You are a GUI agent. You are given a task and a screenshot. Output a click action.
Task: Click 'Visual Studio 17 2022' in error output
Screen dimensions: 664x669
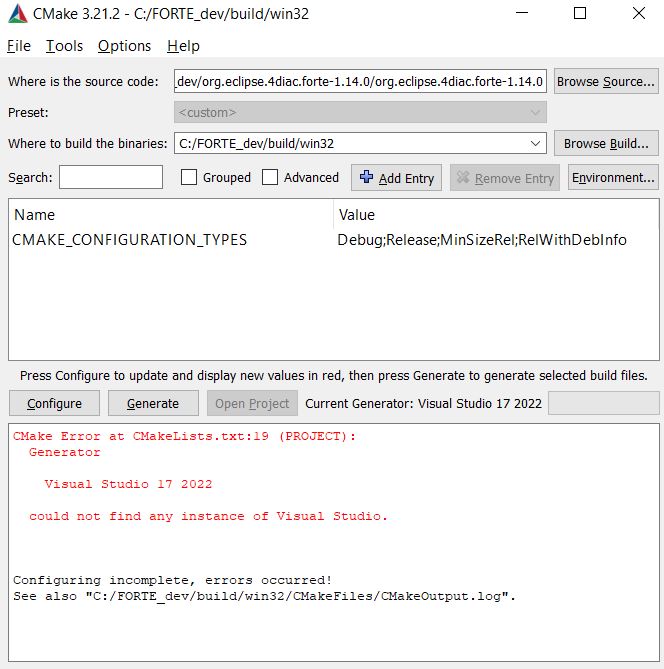coord(128,484)
